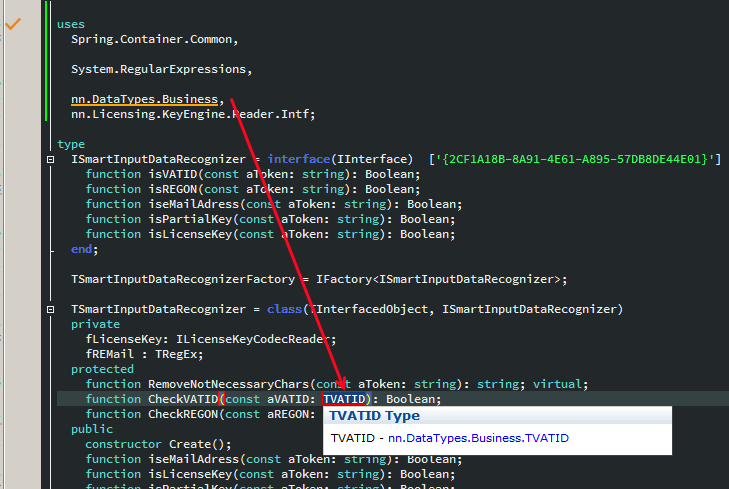Image resolution: width=729 pixels, height=489 pixels.
Task: Click the isVATID function declaration
Action: tap(252, 174)
